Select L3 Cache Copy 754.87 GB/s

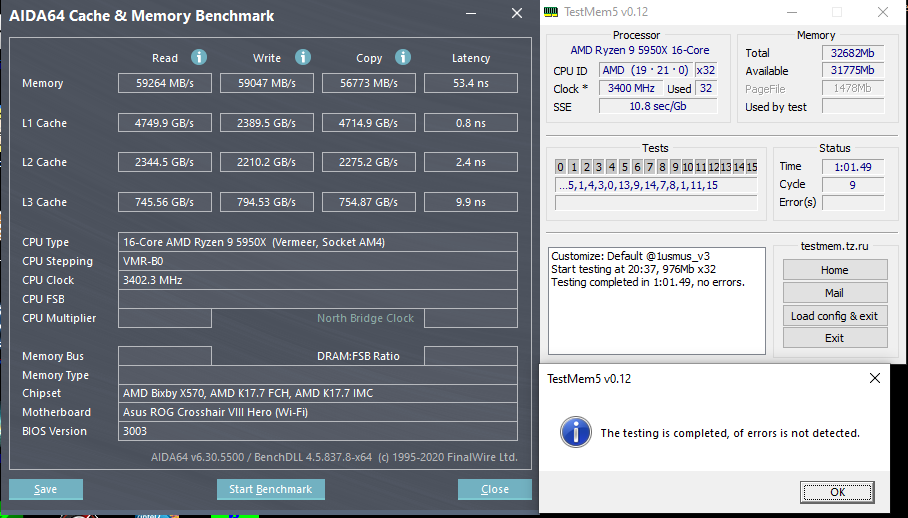[369, 202]
